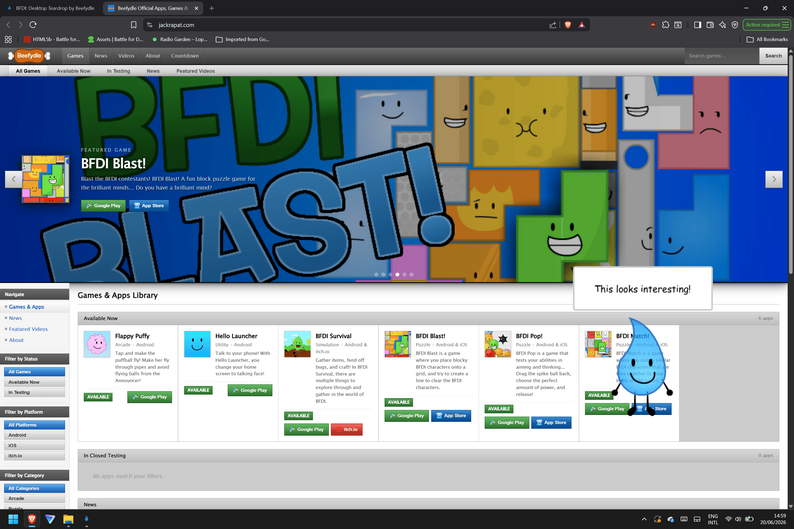Click the itch.io button for BFDI Survival

point(347,429)
